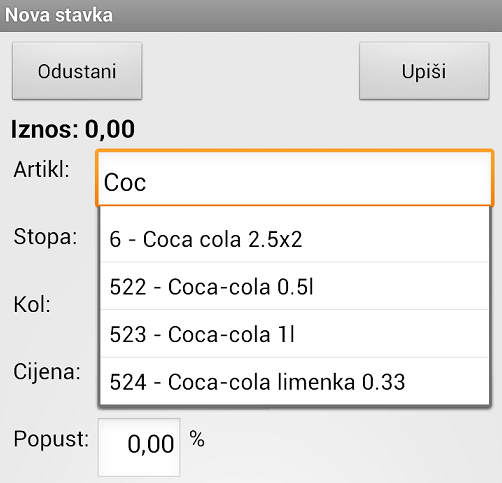Screen dimensions: 502x483
Task: Select 524 - Coca-cola limenka 0.33
Action: [x=294, y=381]
